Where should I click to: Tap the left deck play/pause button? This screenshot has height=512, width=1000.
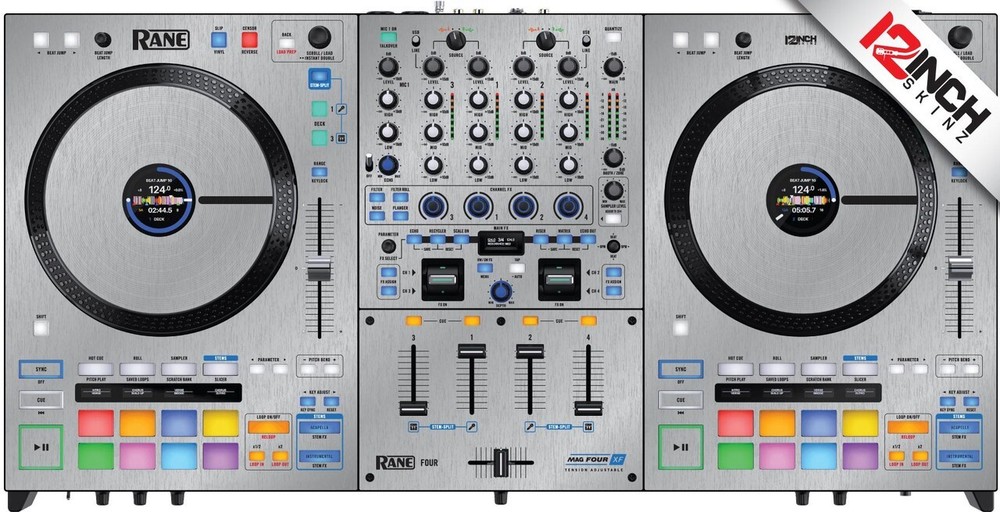click(41, 447)
